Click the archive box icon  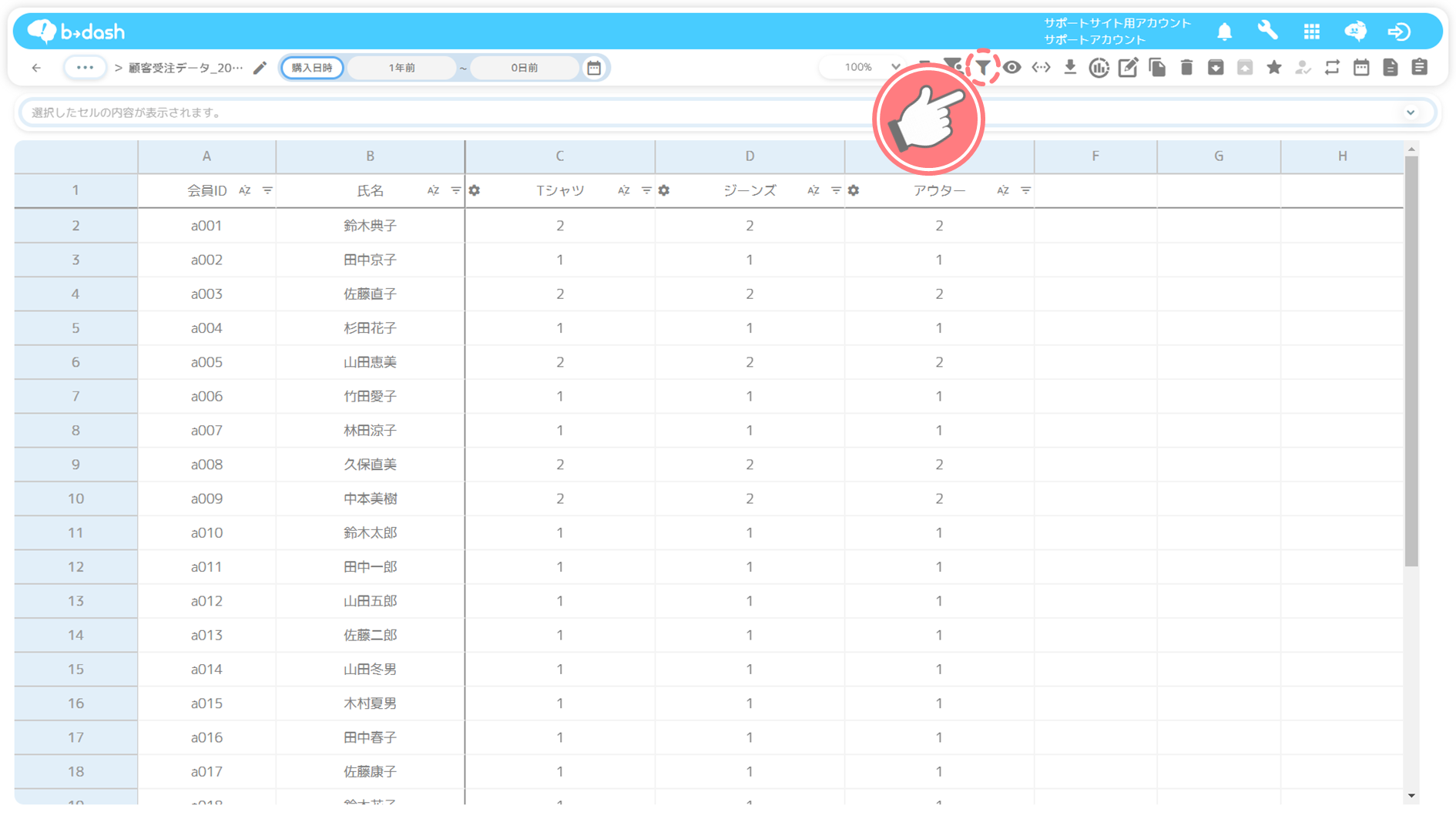(x=1216, y=68)
